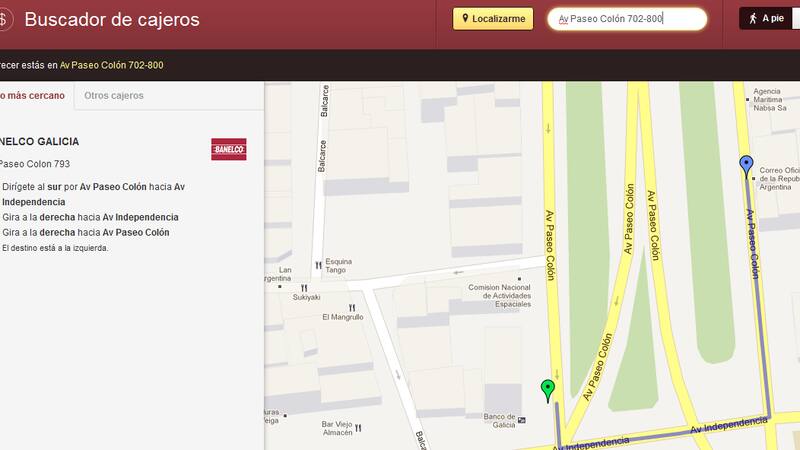Click the red Banelco logo
Image resolution: width=800 pixels, height=450 pixels.
[x=229, y=150]
